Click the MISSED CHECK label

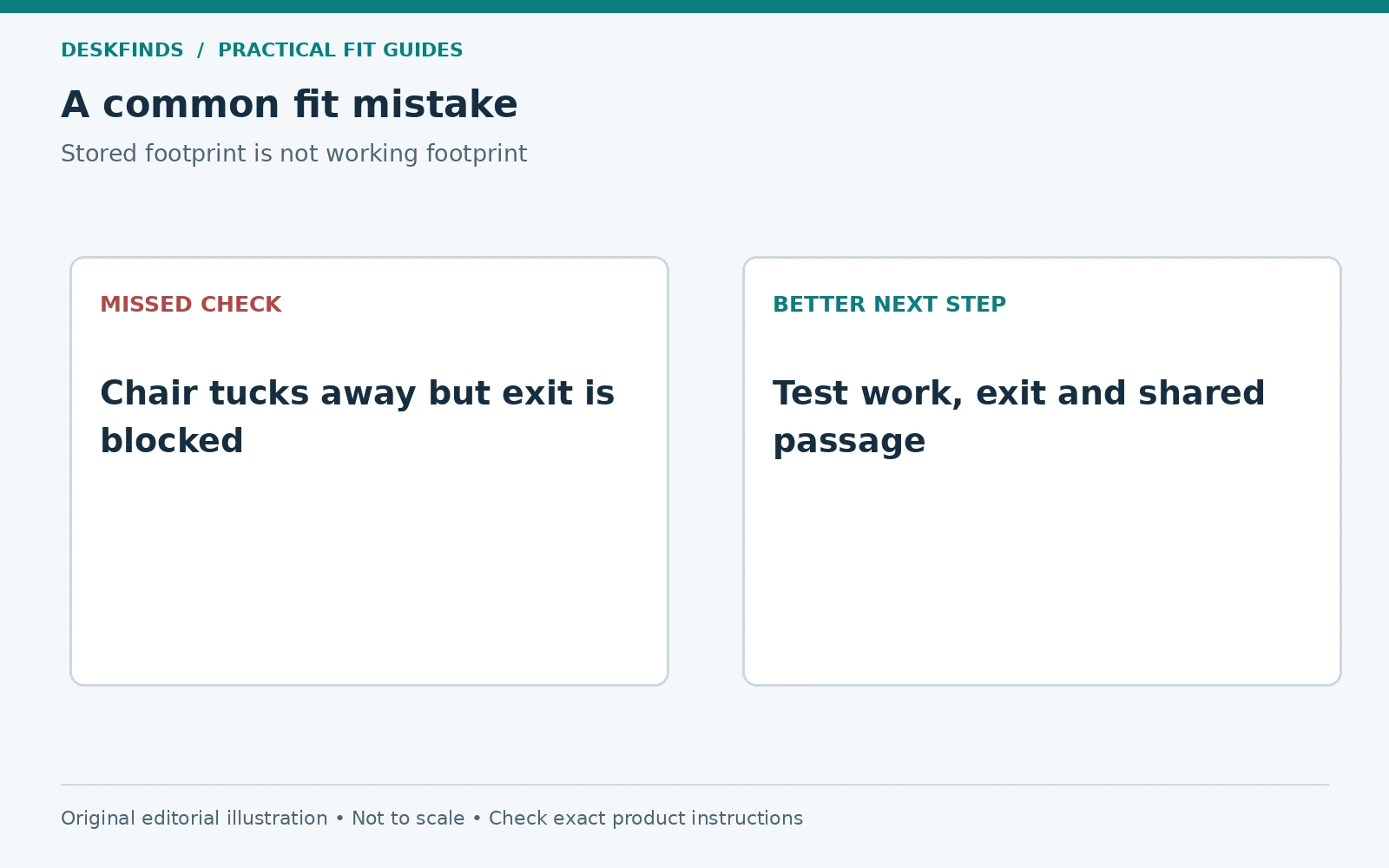[191, 305]
